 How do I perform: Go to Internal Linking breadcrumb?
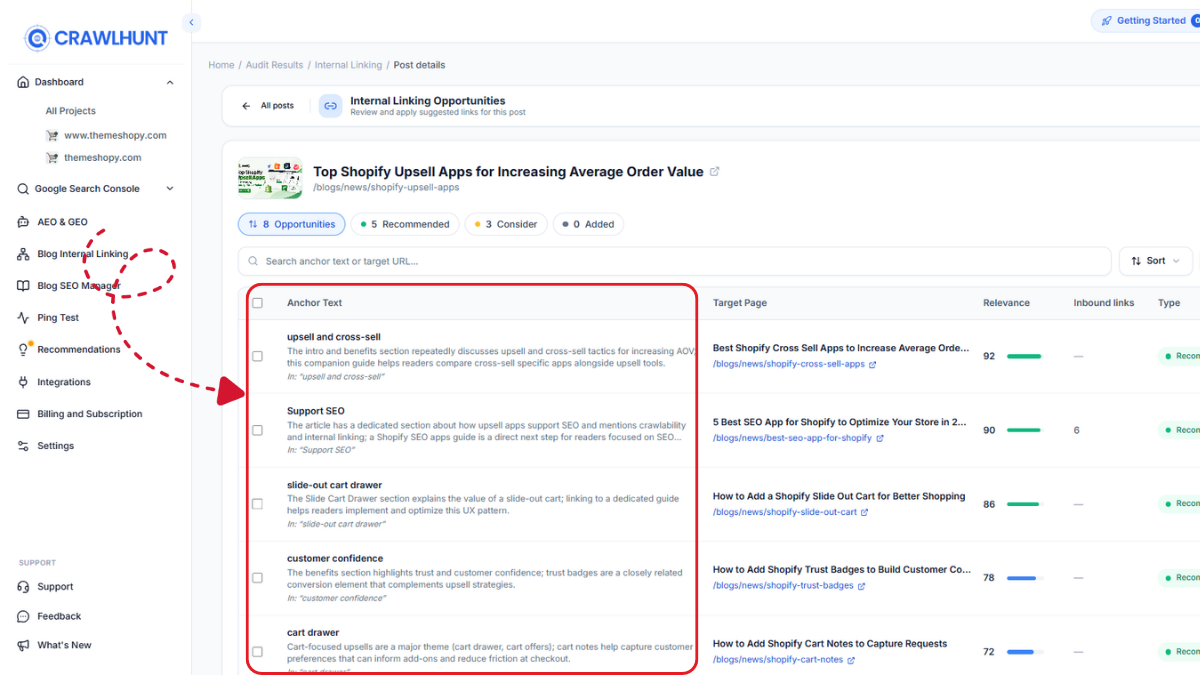click(x=348, y=65)
